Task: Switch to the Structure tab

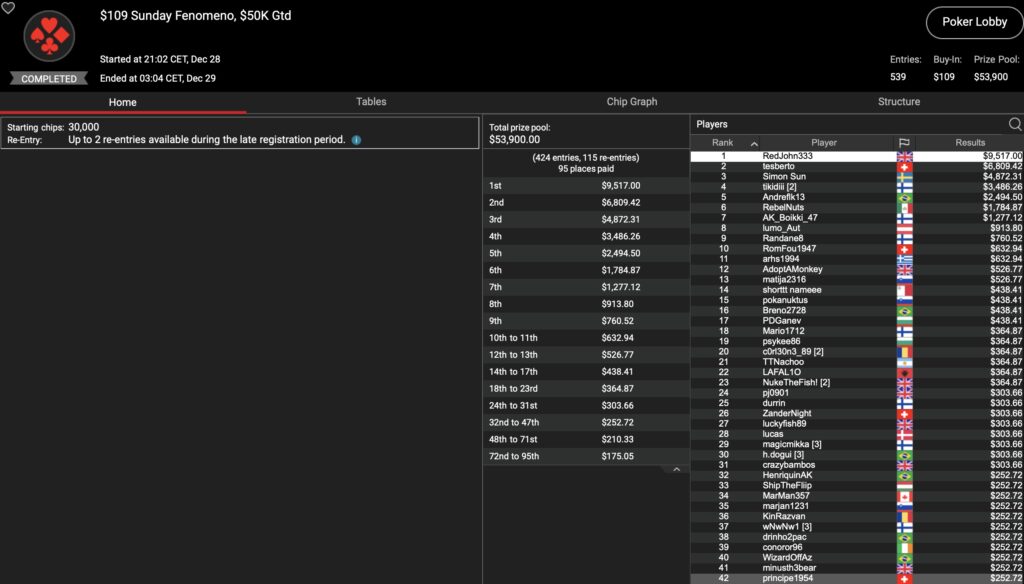Action: [x=898, y=102]
